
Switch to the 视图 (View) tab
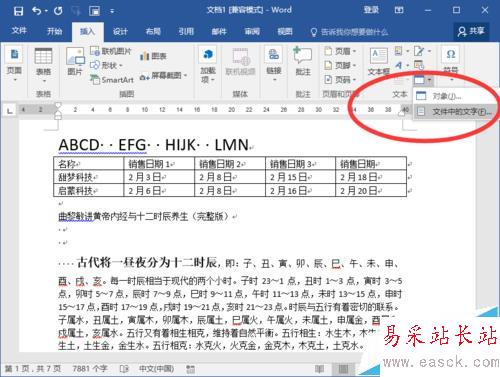point(285,32)
